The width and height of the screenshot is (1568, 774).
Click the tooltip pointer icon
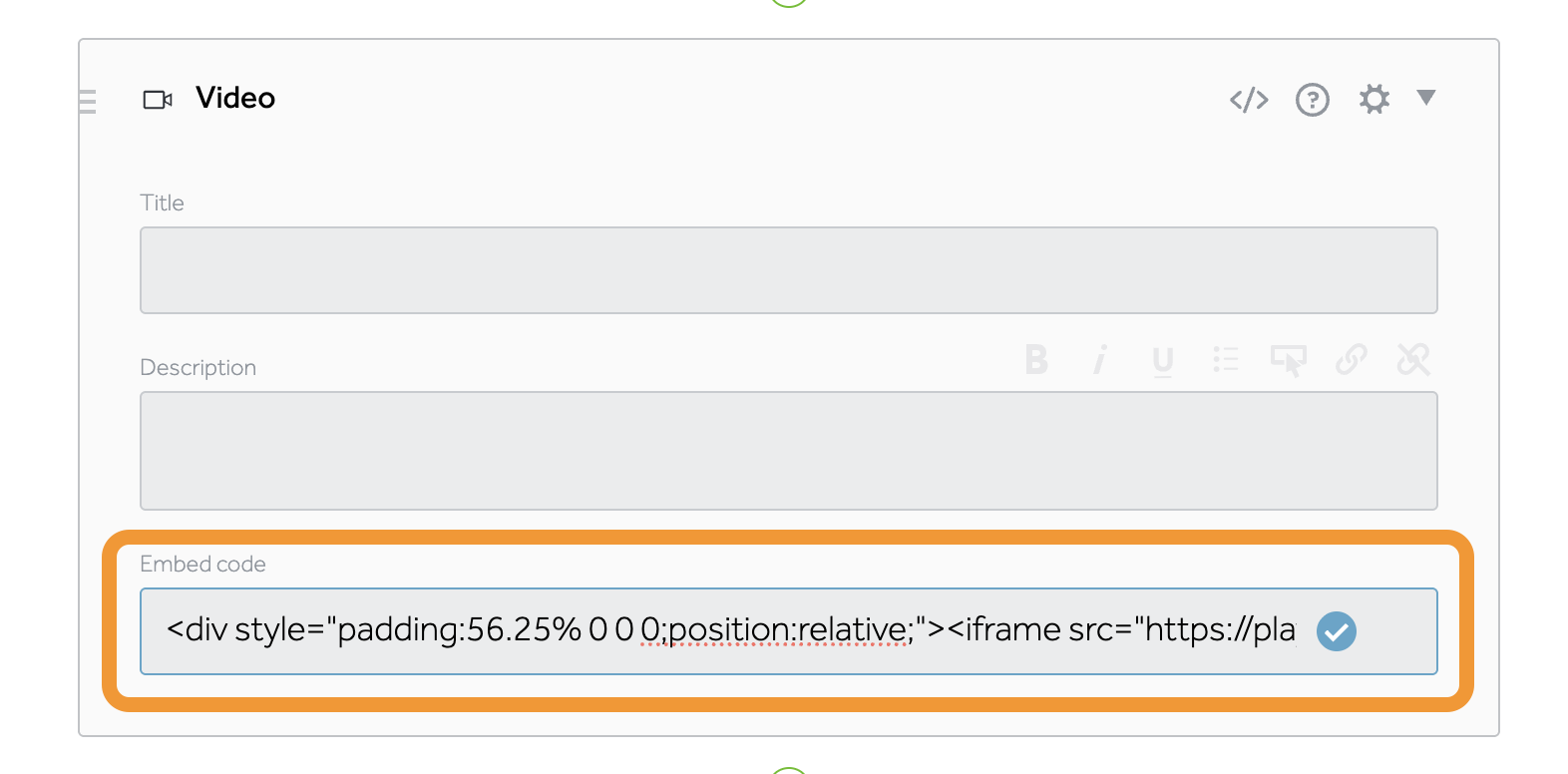pos(1288,360)
